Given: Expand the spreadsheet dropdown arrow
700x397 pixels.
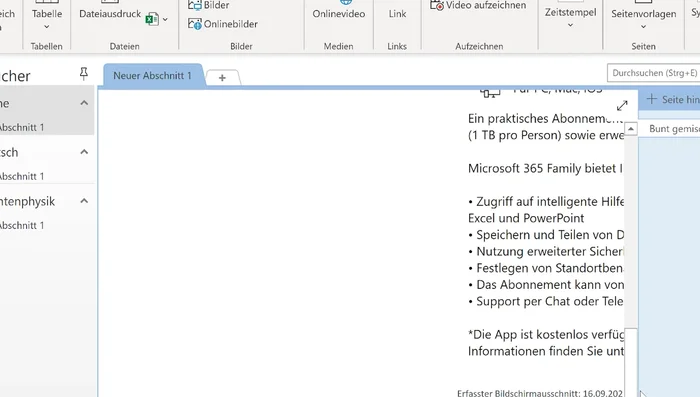Looking at the screenshot, I should 165,19.
